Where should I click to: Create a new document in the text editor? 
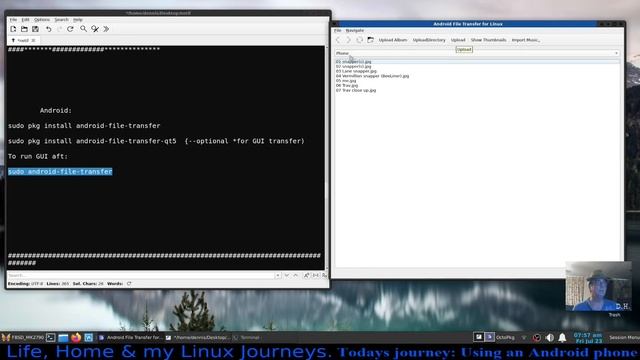(x=13, y=29)
